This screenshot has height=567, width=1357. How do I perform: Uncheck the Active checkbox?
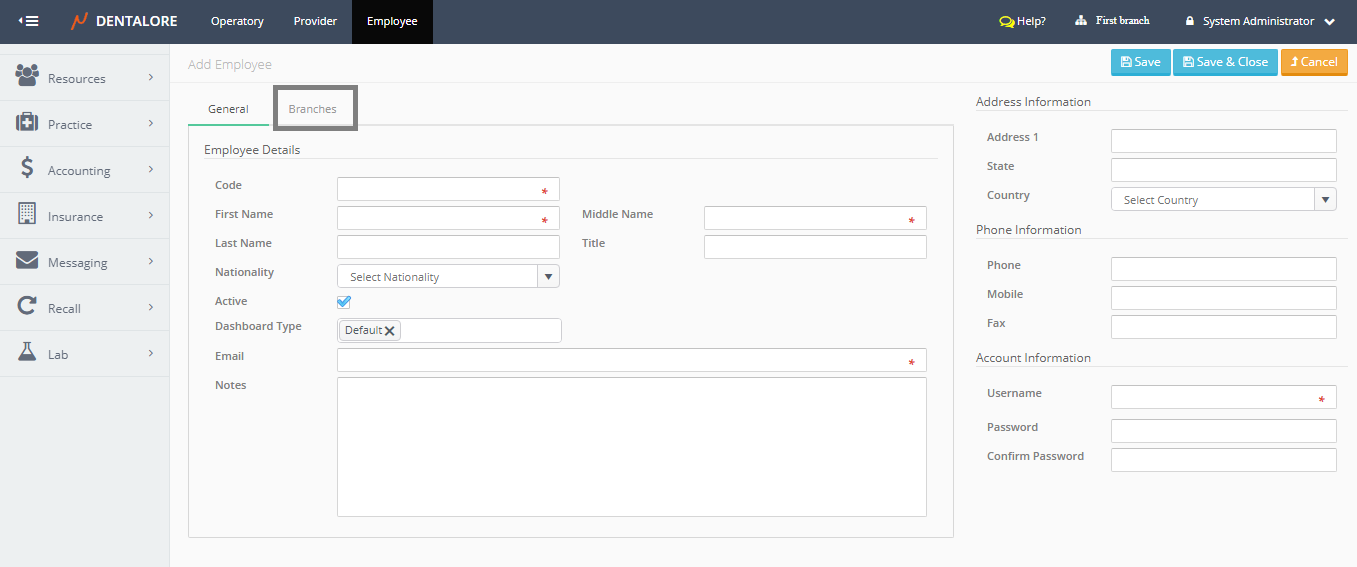tap(344, 302)
